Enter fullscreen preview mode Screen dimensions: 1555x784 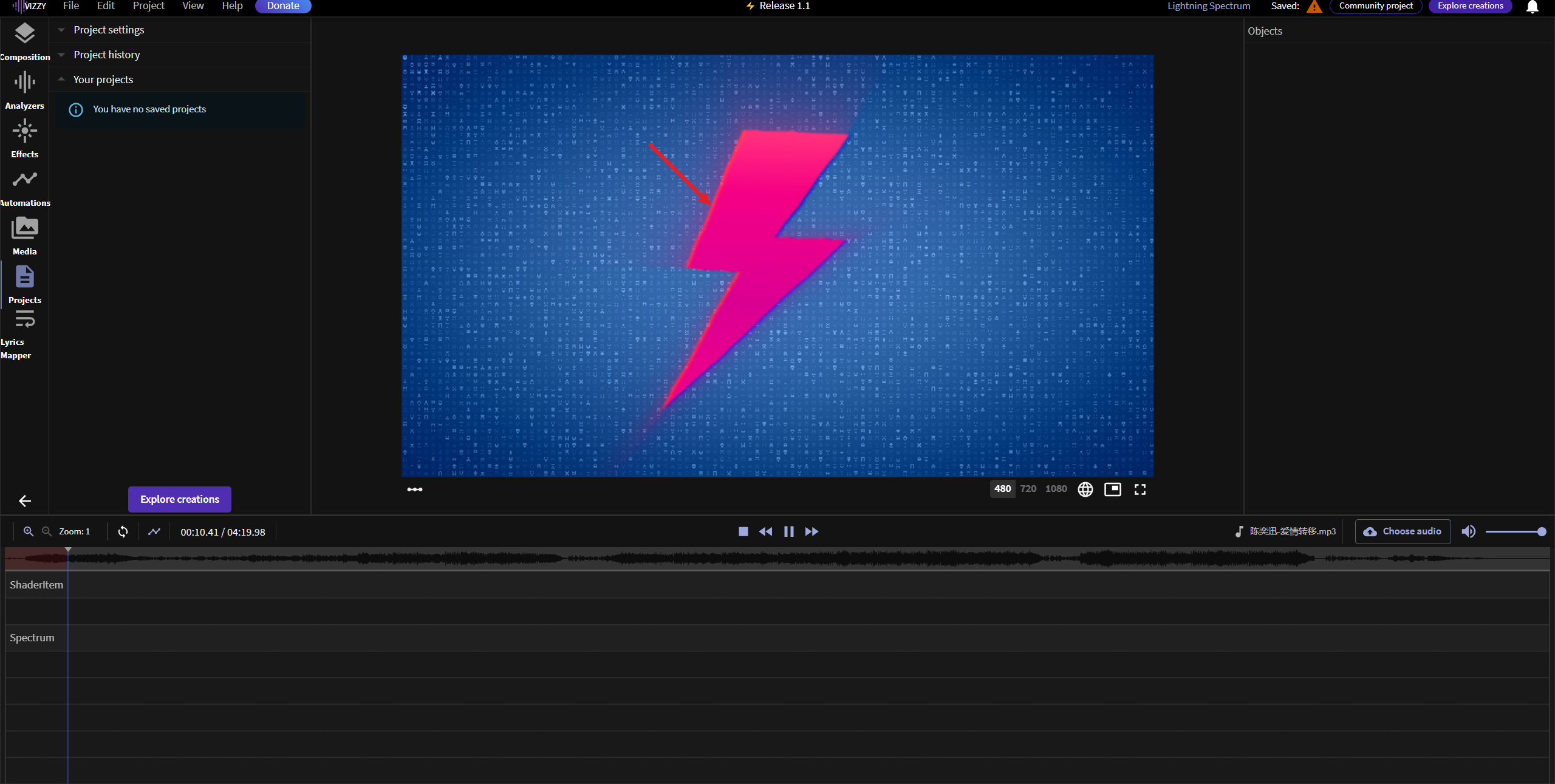[1140, 489]
